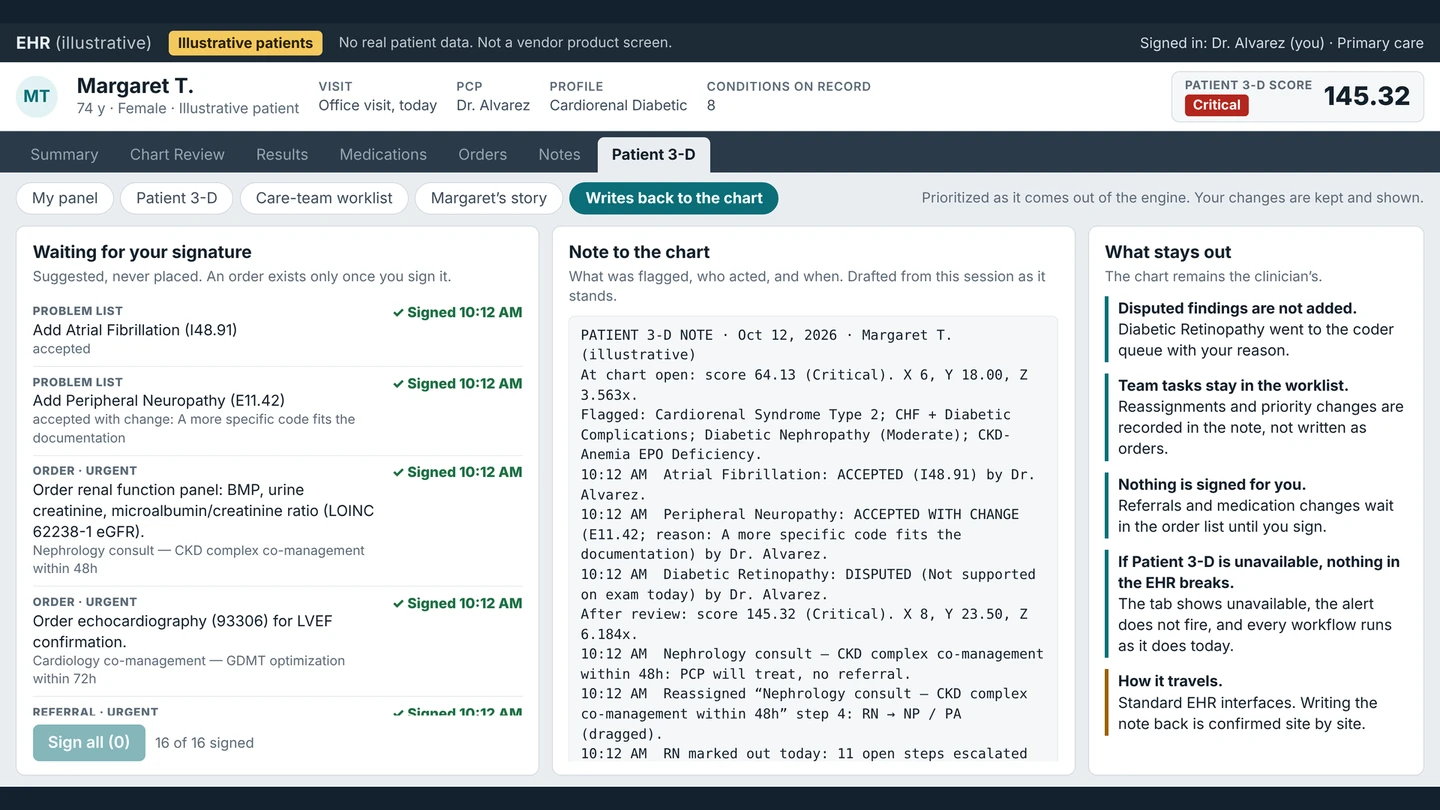The image size is (1440, 810).
Task: Click the "16 of 16 signed" counter
Action: click(204, 743)
